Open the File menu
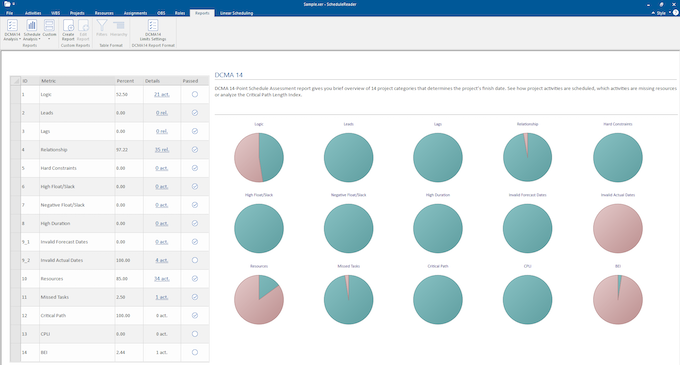The image size is (680, 365). click(x=9, y=13)
